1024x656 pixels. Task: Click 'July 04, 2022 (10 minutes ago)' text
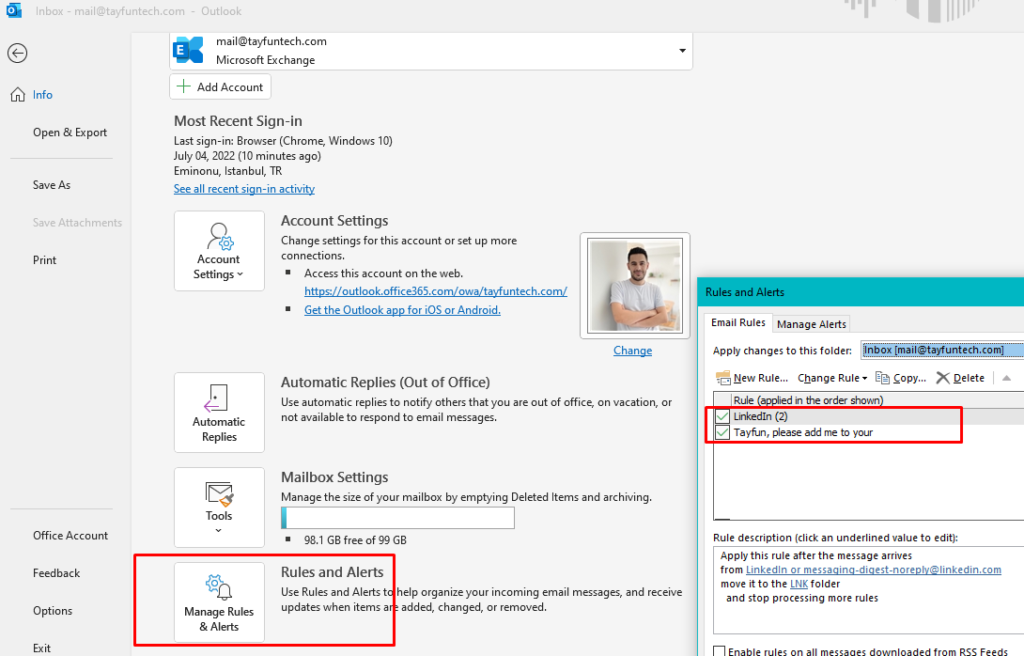pos(248,156)
